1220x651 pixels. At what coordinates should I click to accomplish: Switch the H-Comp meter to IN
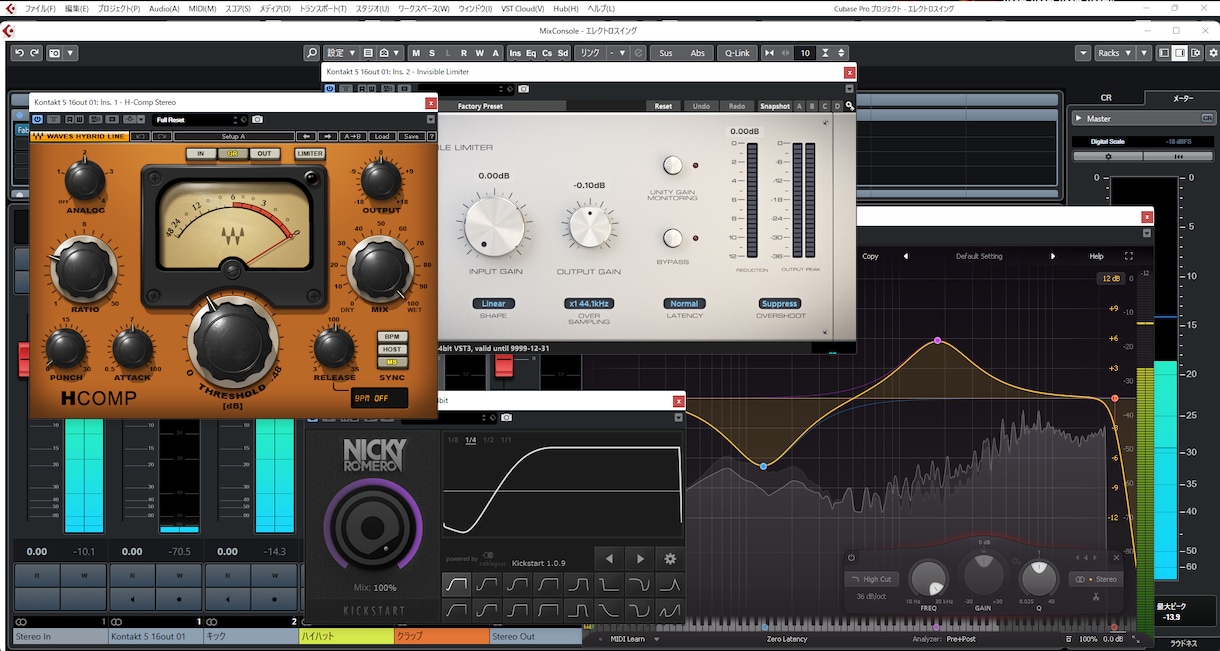[x=201, y=154]
